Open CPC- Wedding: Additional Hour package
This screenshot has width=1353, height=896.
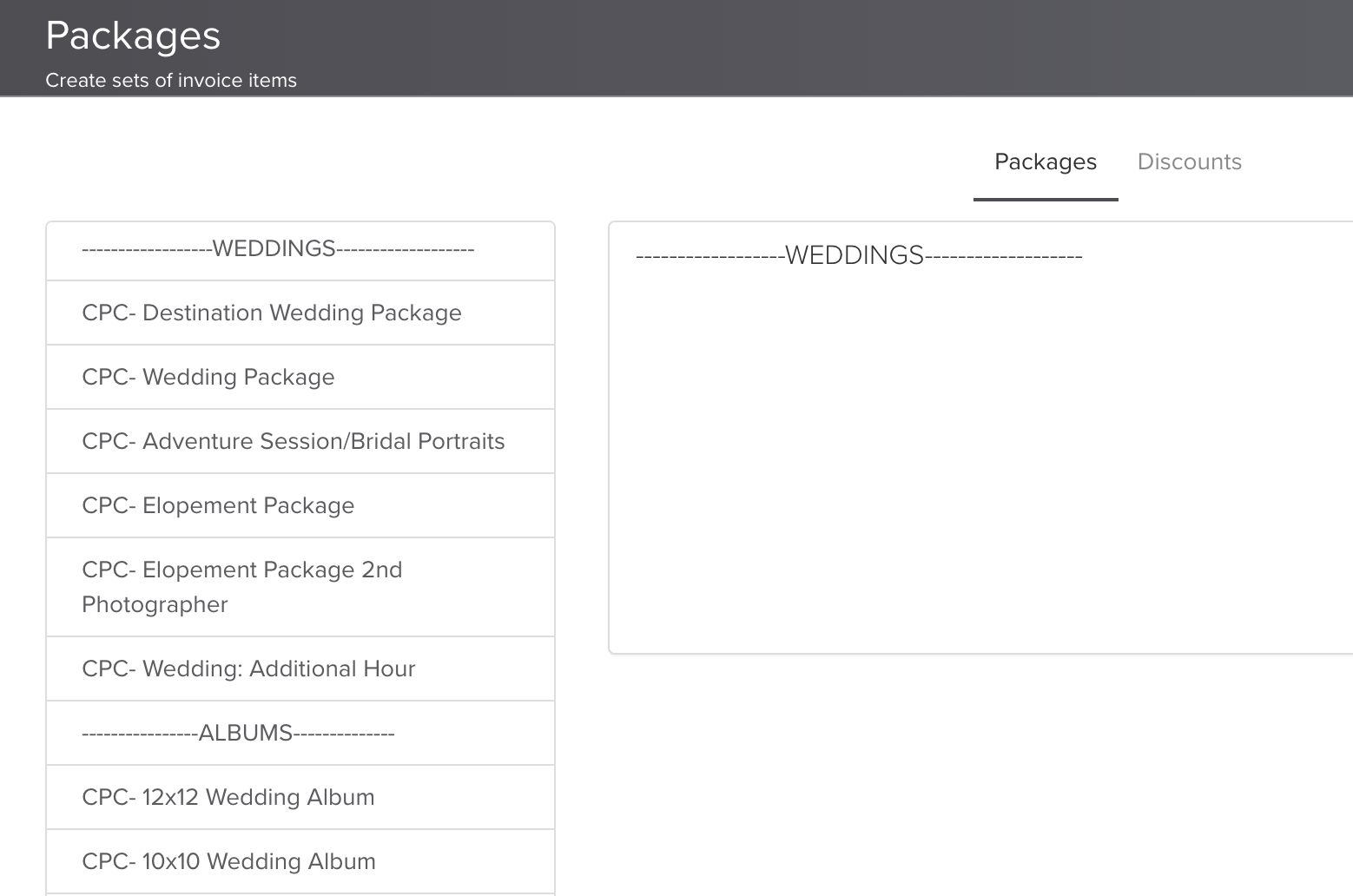pos(248,669)
